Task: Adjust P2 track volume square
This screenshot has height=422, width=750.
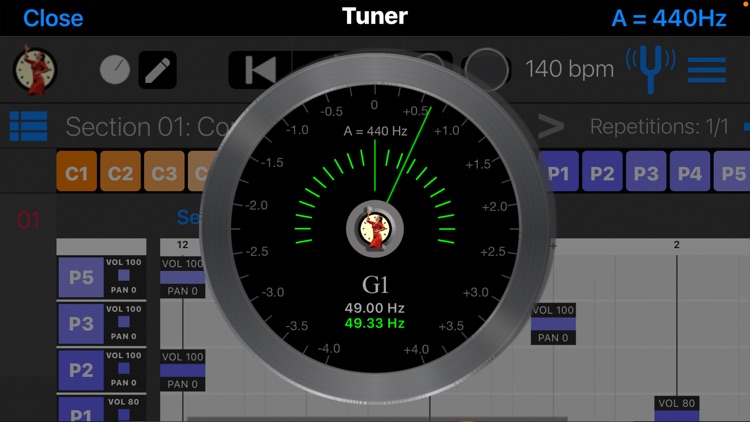Action: tap(124, 368)
